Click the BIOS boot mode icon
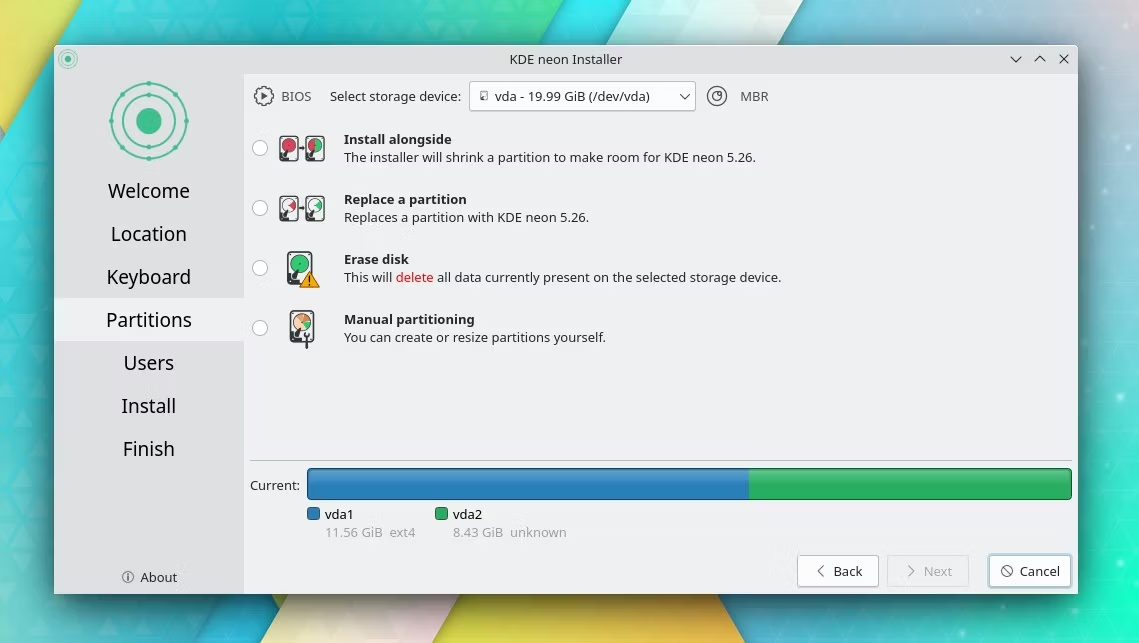This screenshot has width=1139, height=643. [264, 96]
